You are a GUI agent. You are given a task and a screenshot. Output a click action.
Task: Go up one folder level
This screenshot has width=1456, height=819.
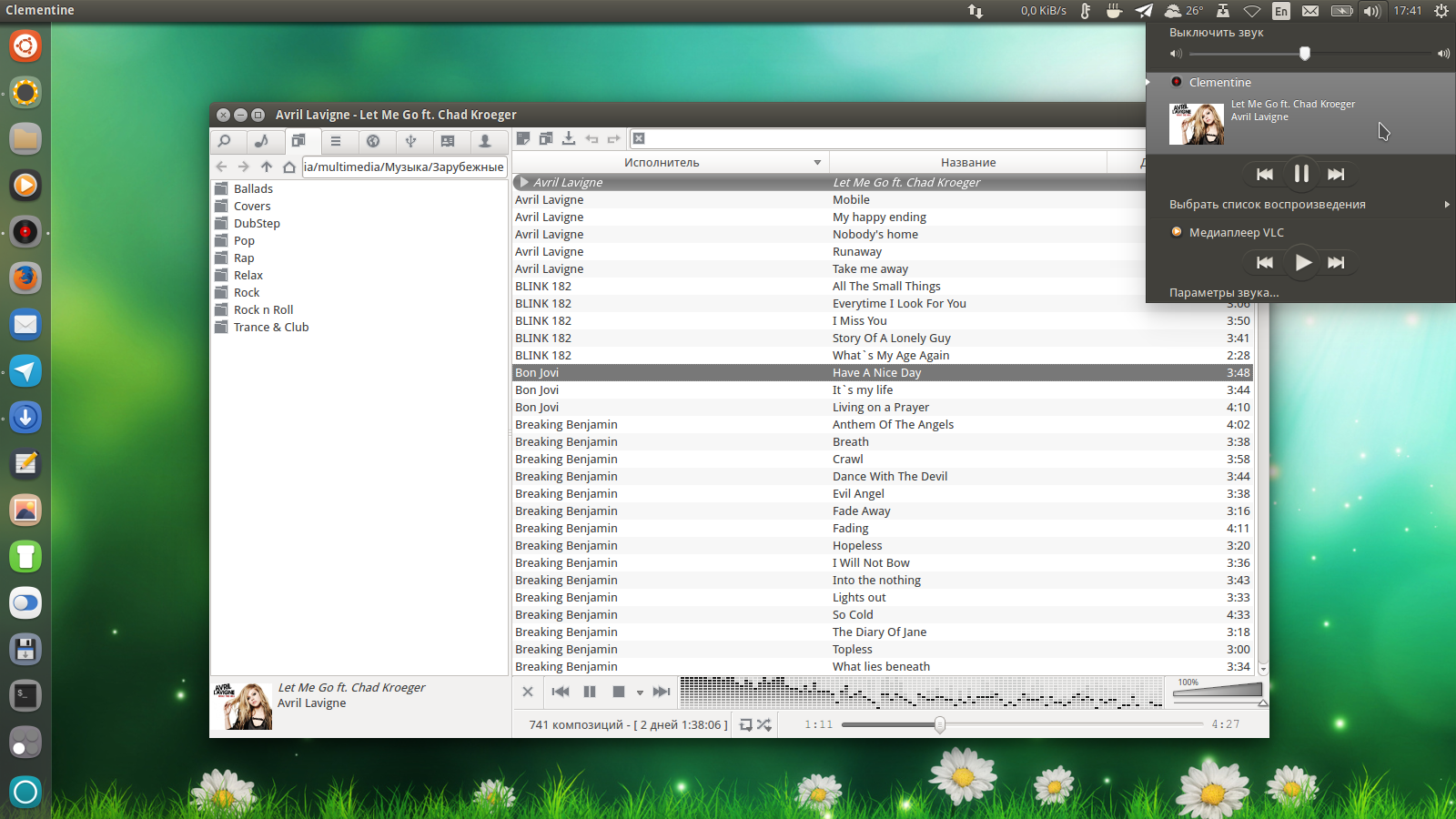pos(266,167)
